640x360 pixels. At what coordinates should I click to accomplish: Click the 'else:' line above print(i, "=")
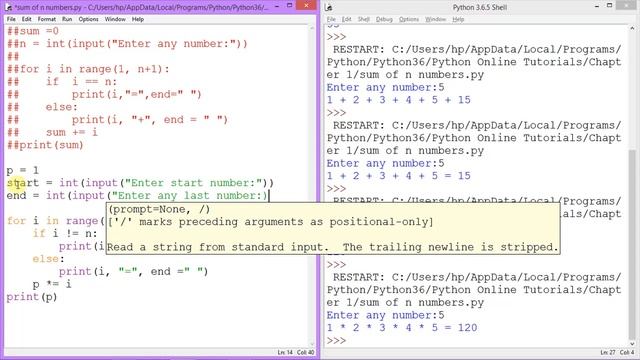point(49,259)
